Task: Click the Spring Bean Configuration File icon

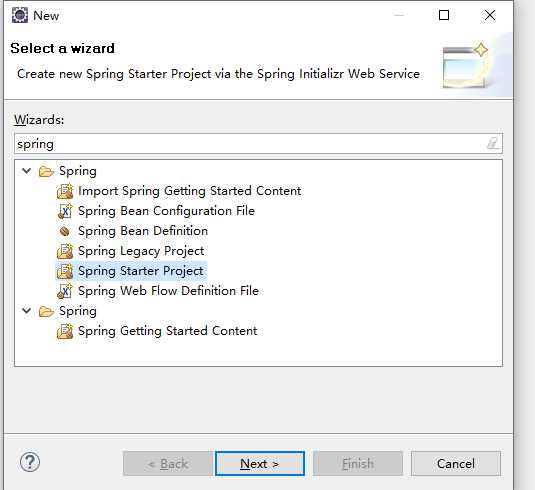Action: coord(65,211)
